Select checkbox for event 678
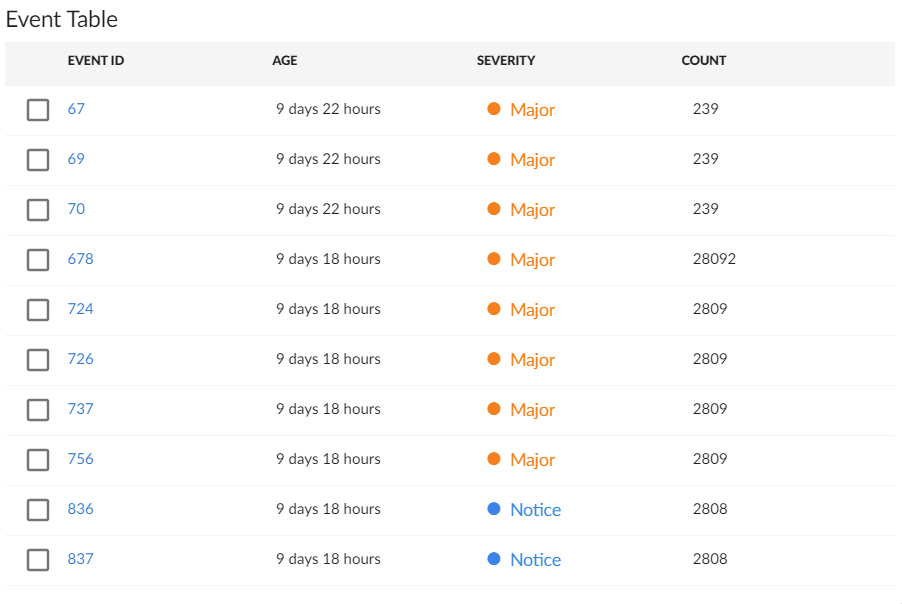This screenshot has height=604, width=902. pos(38,260)
